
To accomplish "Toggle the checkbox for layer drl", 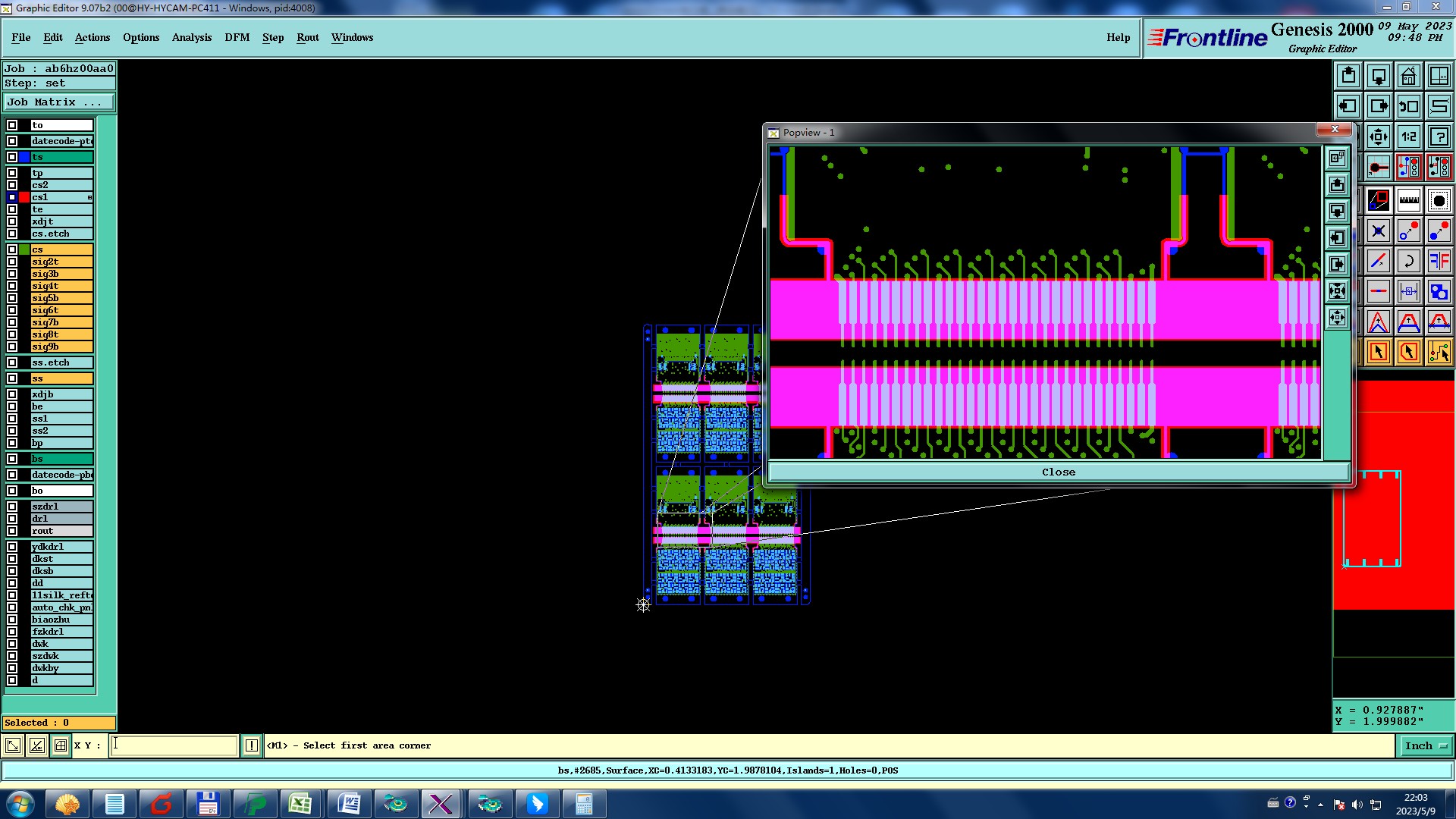I will 12,519.
